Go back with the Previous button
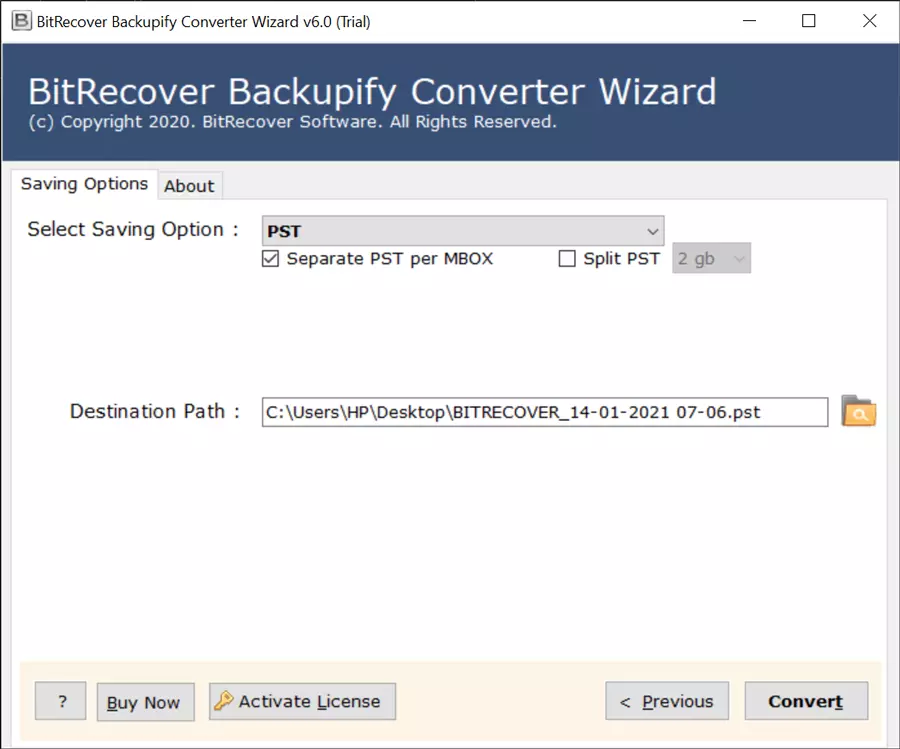This screenshot has height=749, width=900. click(667, 701)
